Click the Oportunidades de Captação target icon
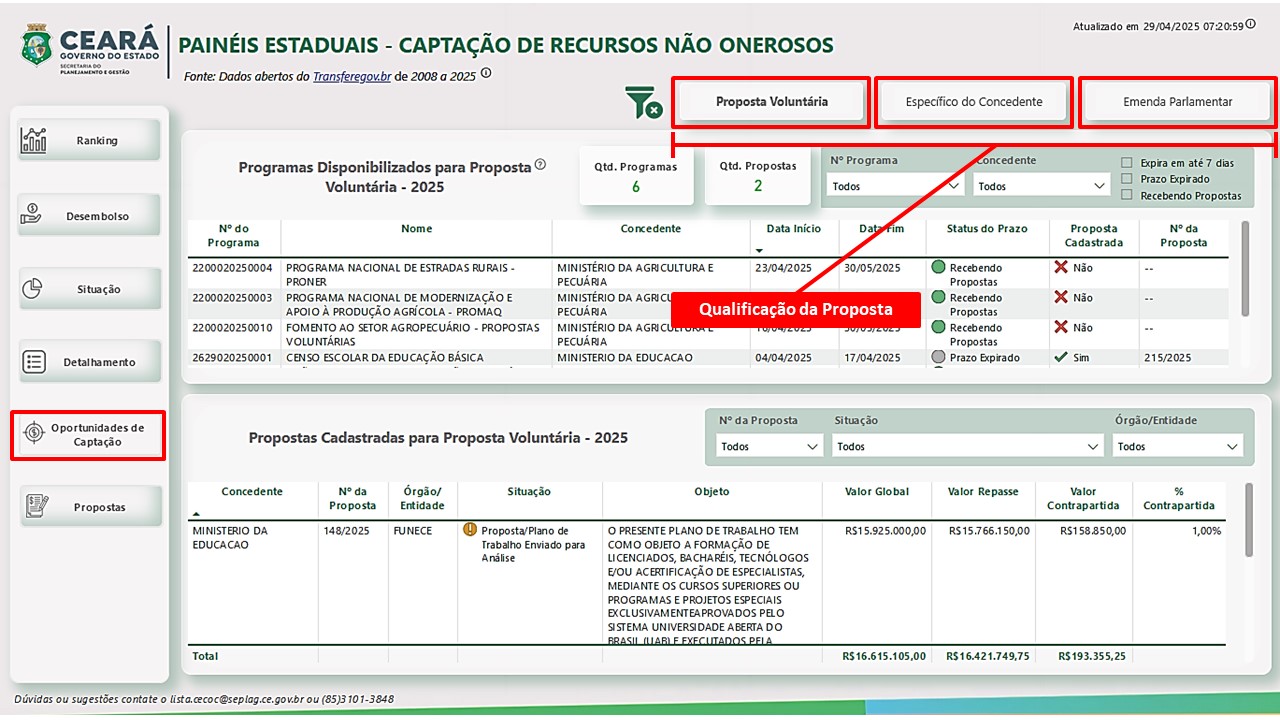This screenshot has height=720, width=1280. click(x=34, y=433)
